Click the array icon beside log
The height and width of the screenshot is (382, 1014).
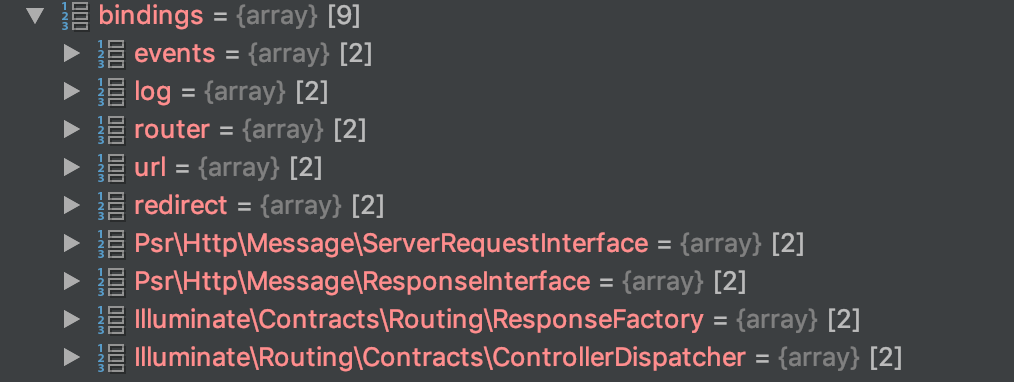pyautogui.click(x=111, y=92)
